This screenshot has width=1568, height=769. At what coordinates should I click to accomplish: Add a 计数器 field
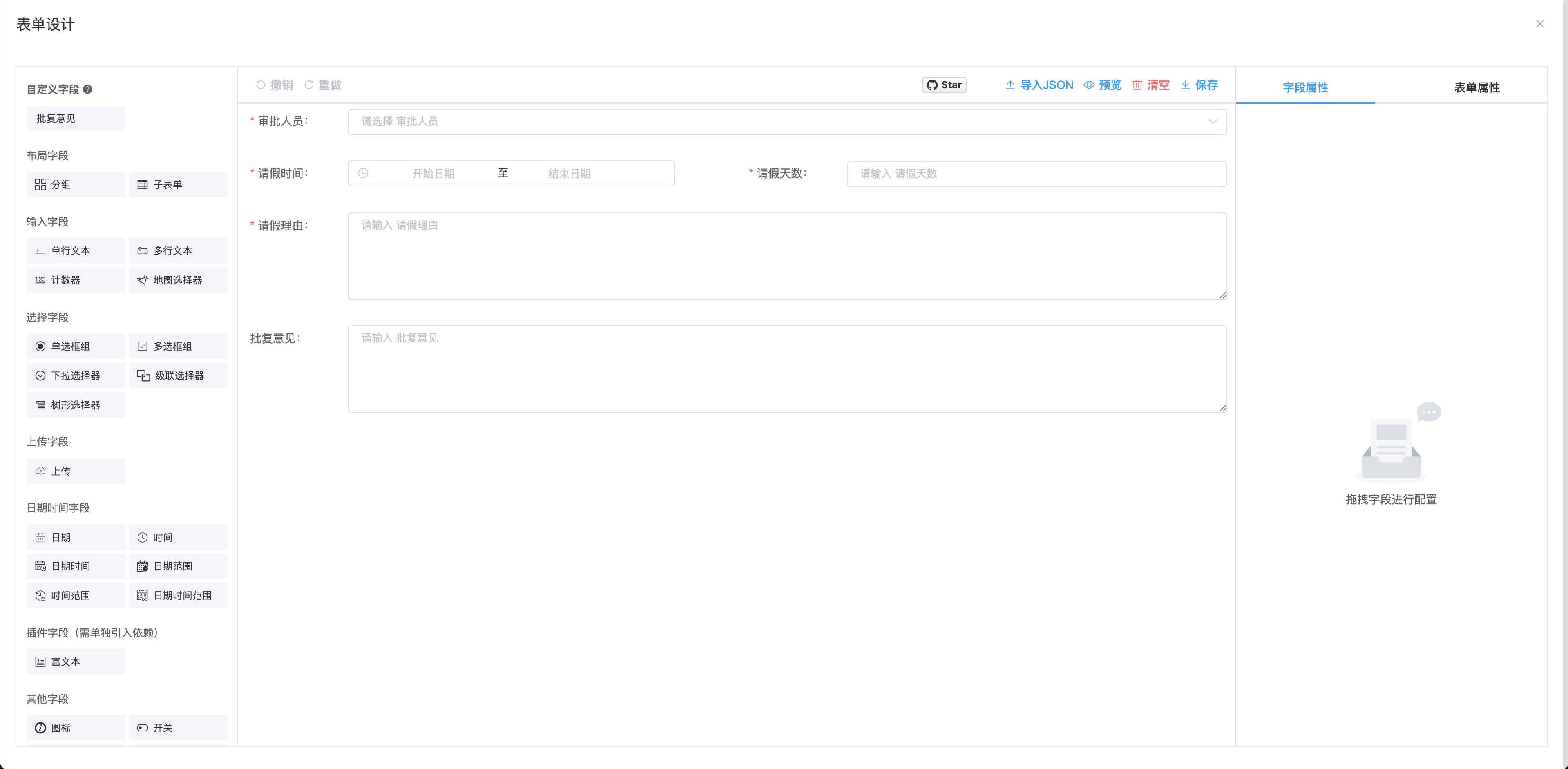coord(76,280)
